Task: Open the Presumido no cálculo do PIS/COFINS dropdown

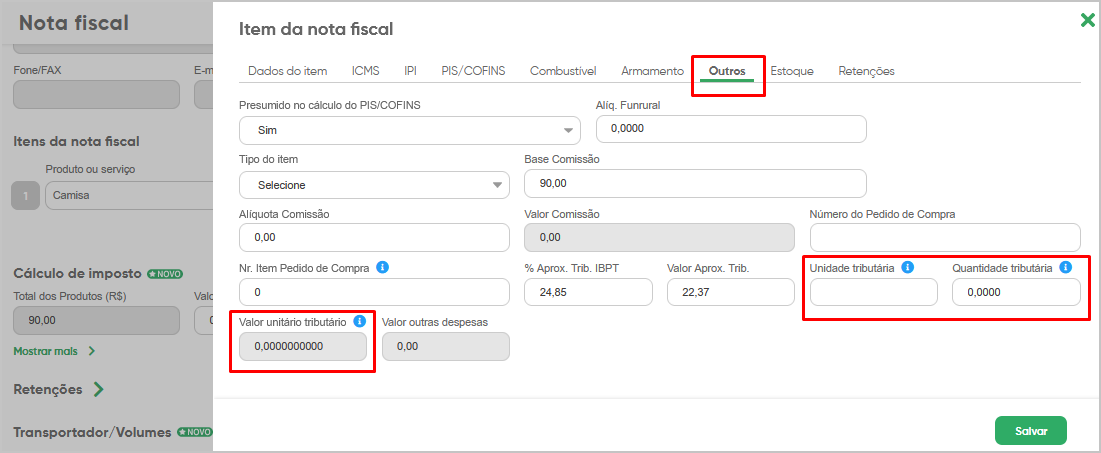Action: (409, 130)
